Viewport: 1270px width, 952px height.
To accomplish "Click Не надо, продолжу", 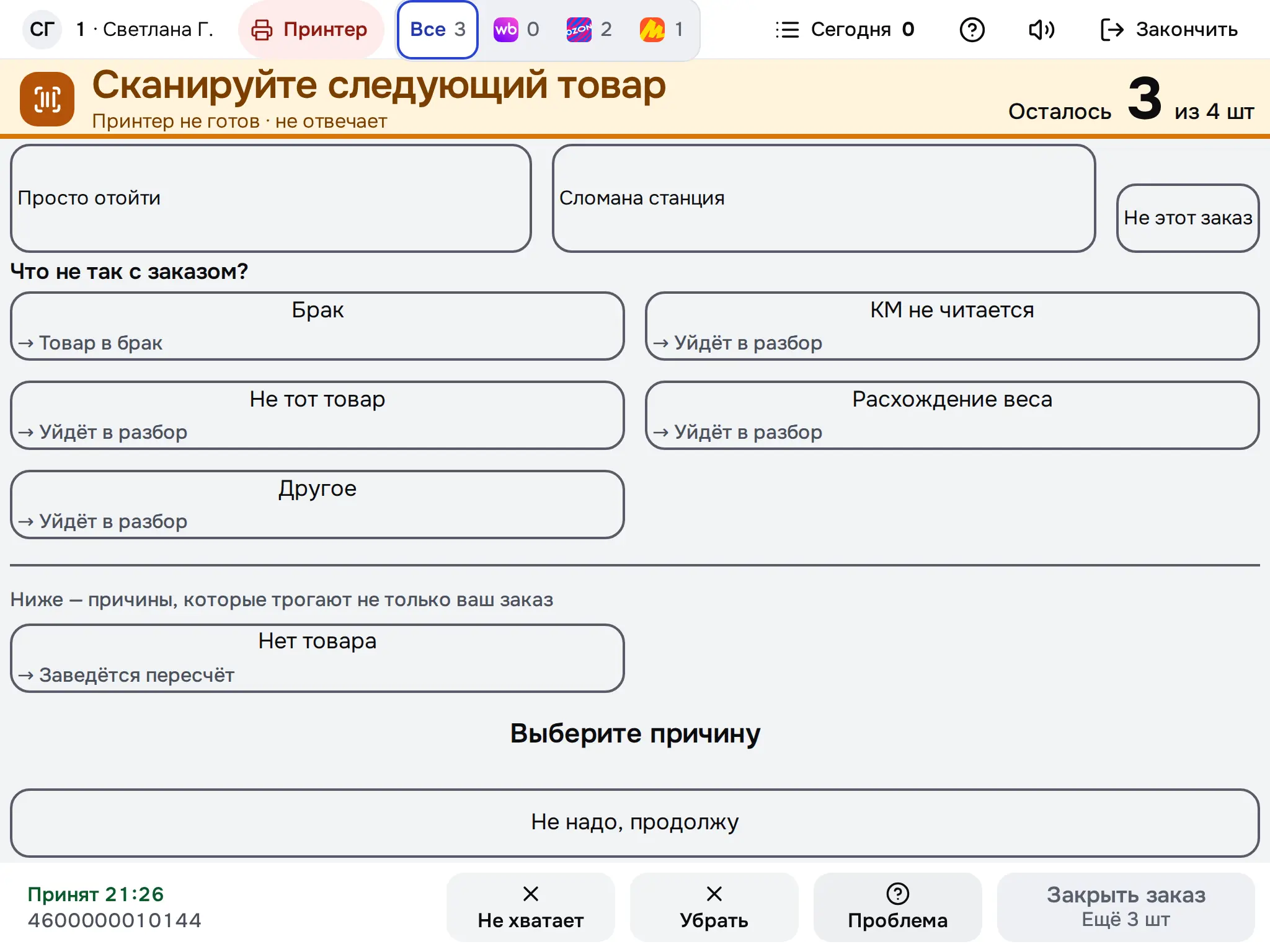I will [x=635, y=822].
